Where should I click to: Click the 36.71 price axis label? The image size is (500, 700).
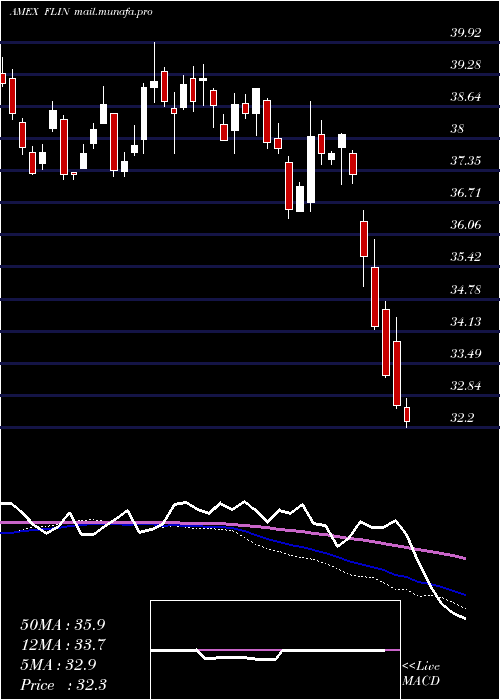point(466,193)
